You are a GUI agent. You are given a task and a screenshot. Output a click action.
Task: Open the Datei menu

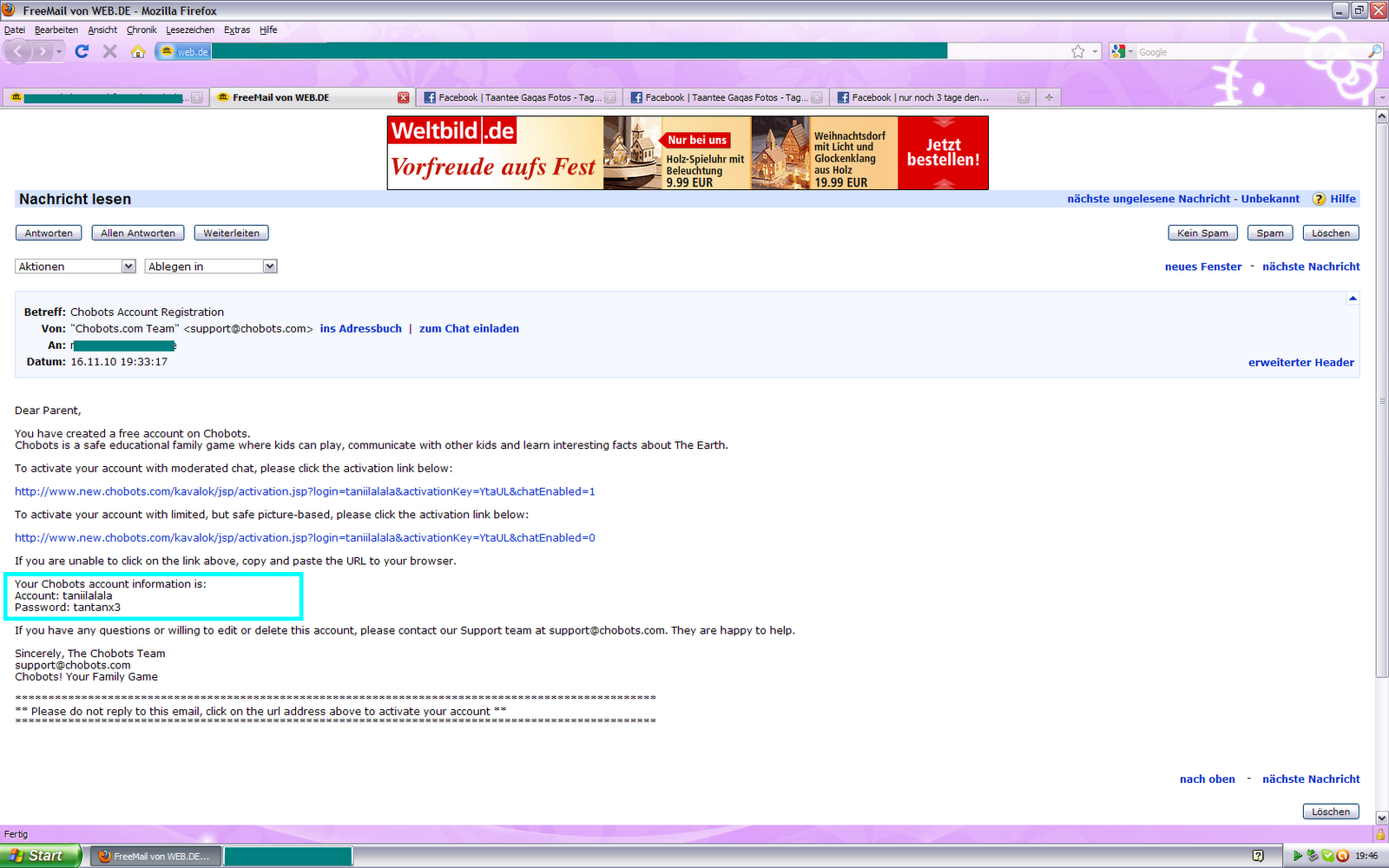point(15,30)
